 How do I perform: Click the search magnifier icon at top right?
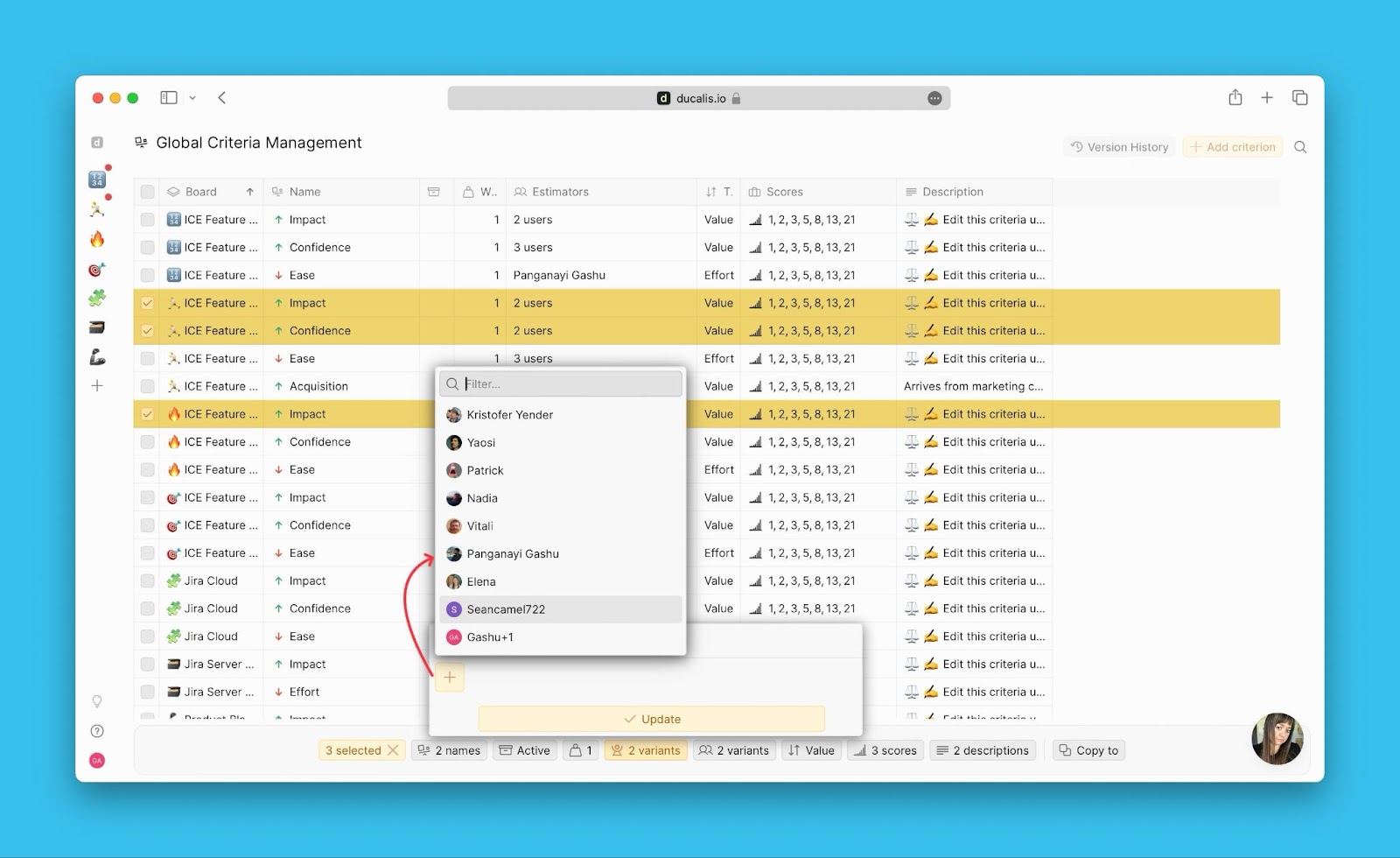point(1300,147)
